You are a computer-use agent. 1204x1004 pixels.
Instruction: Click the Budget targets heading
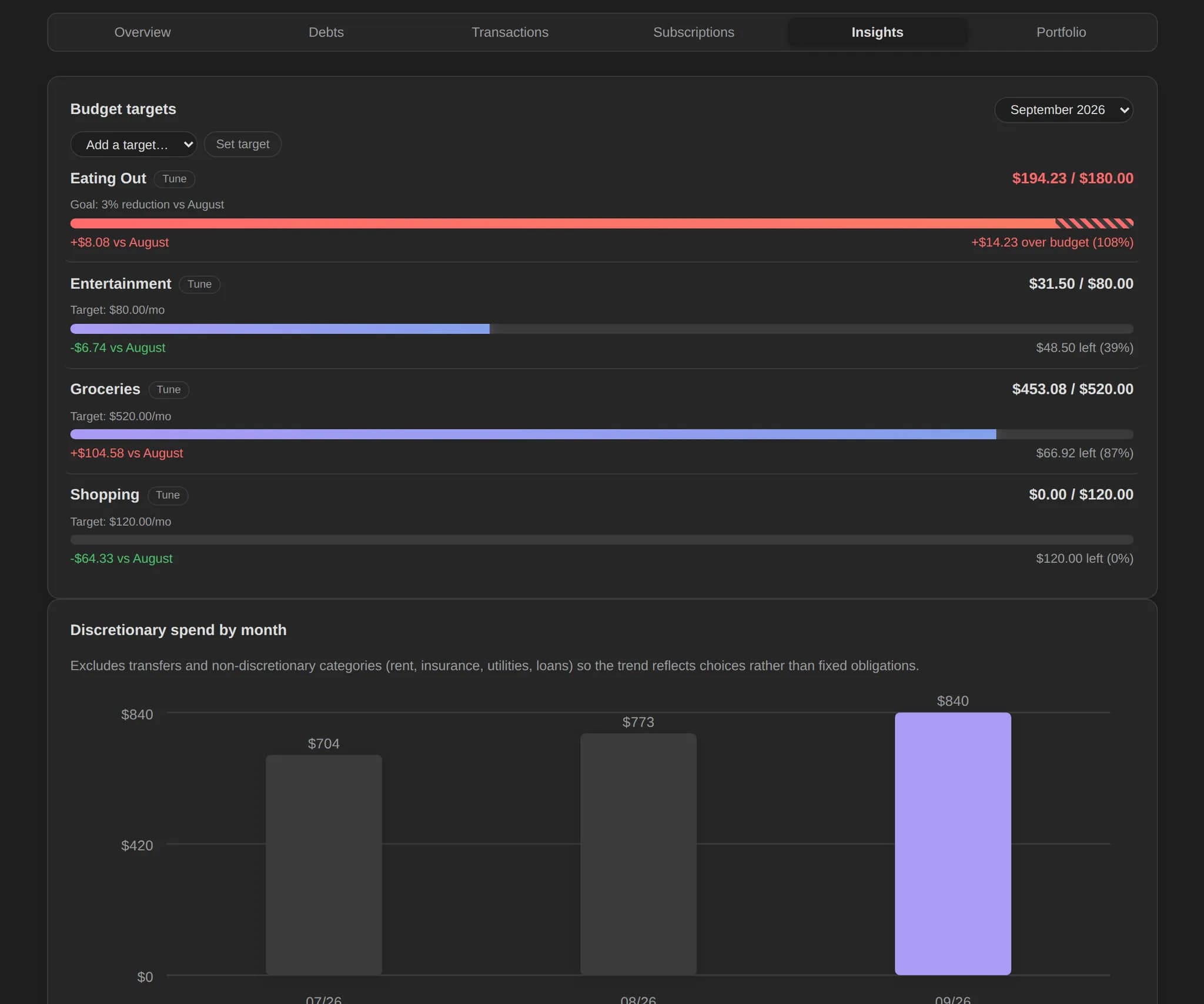[x=123, y=109]
